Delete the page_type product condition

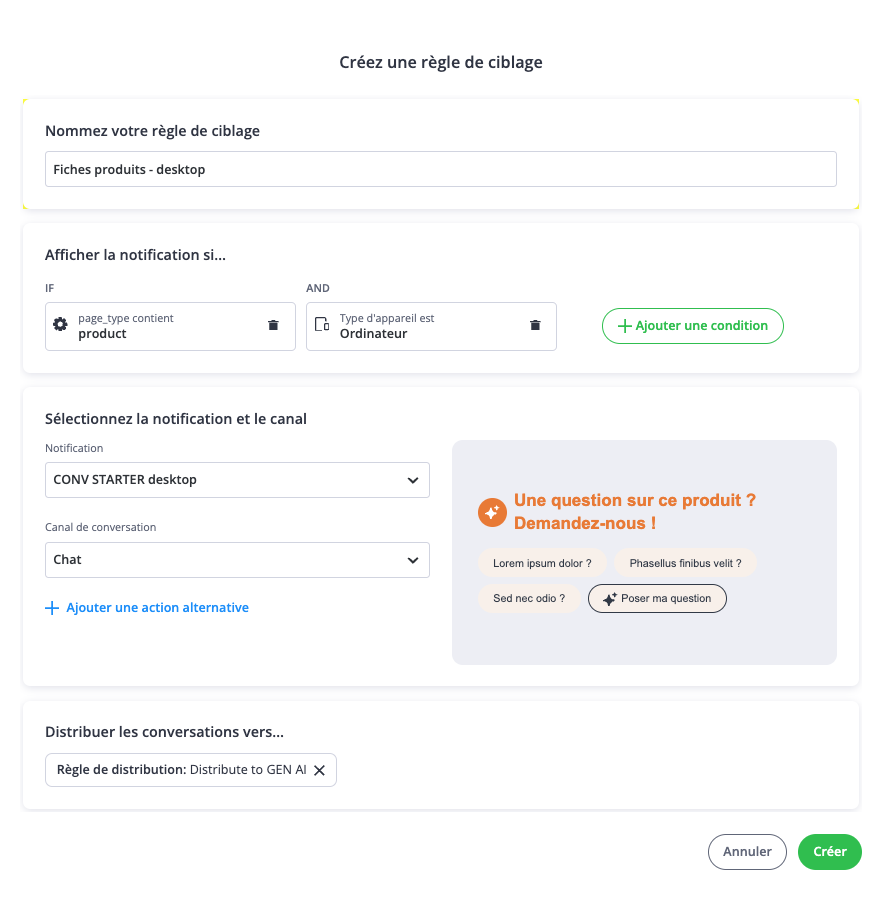tap(273, 326)
